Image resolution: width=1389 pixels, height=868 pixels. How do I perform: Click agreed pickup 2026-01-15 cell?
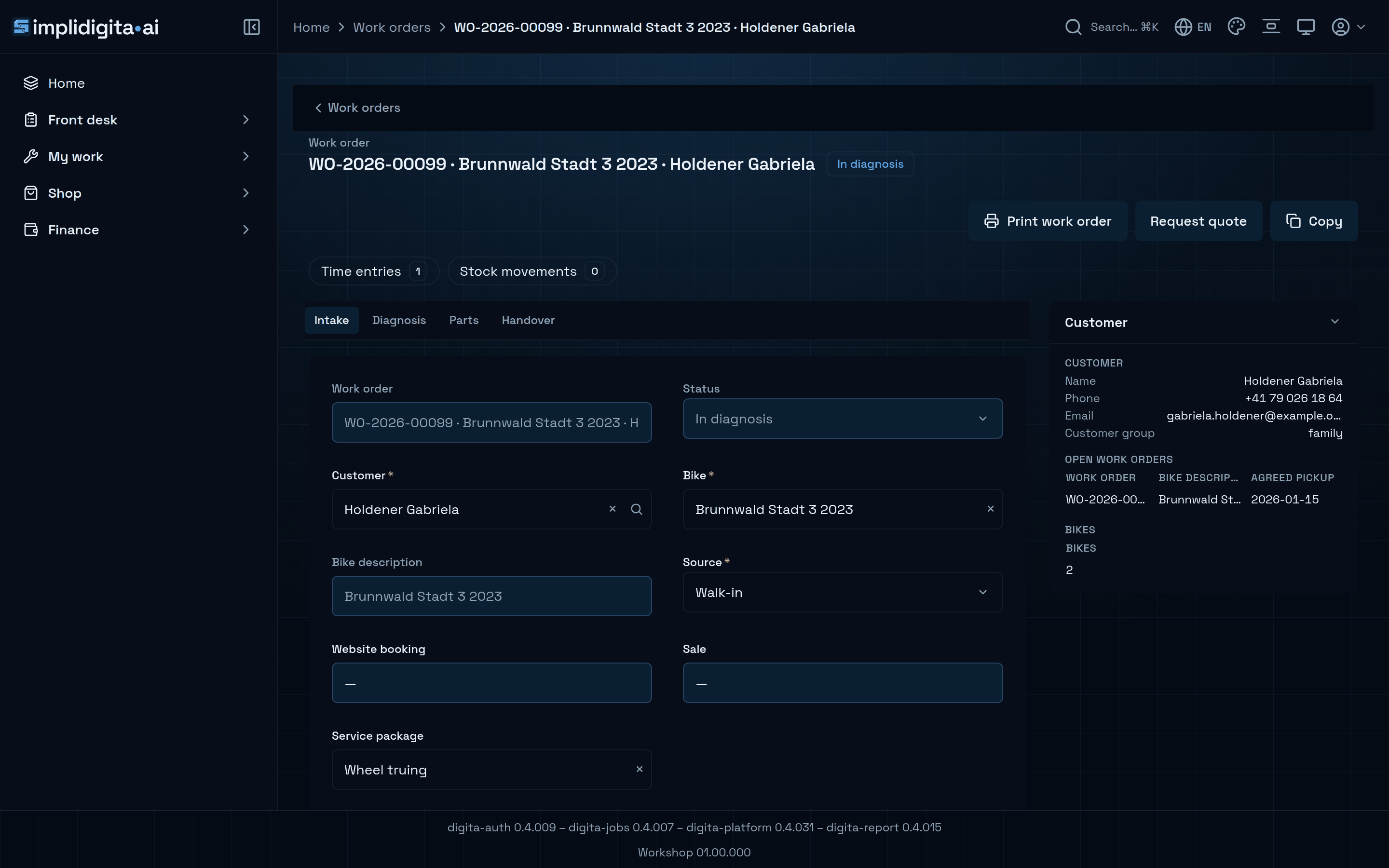[1284, 500]
